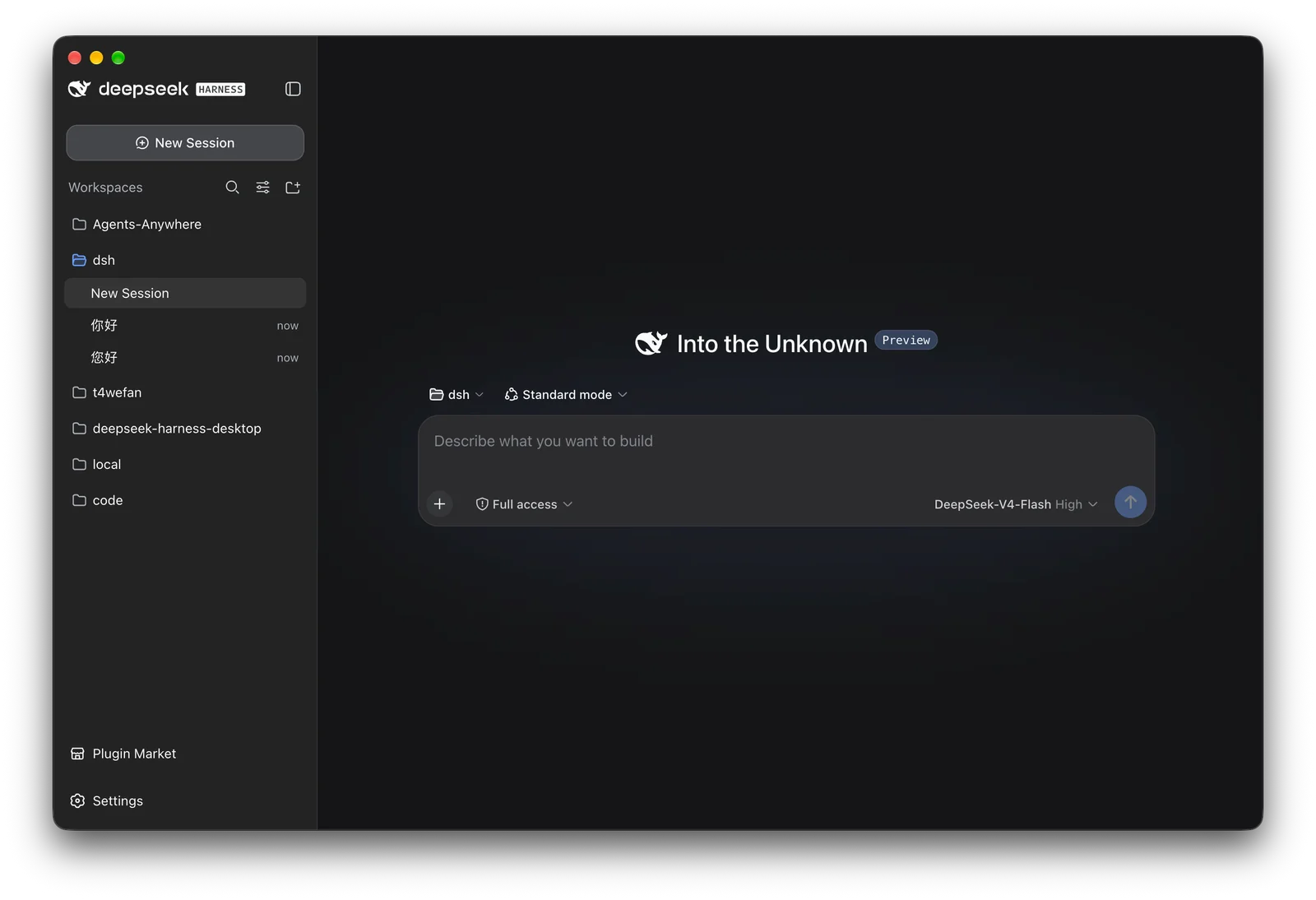
Task: Click the 'Into the Unknown' heading
Action: click(x=772, y=344)
